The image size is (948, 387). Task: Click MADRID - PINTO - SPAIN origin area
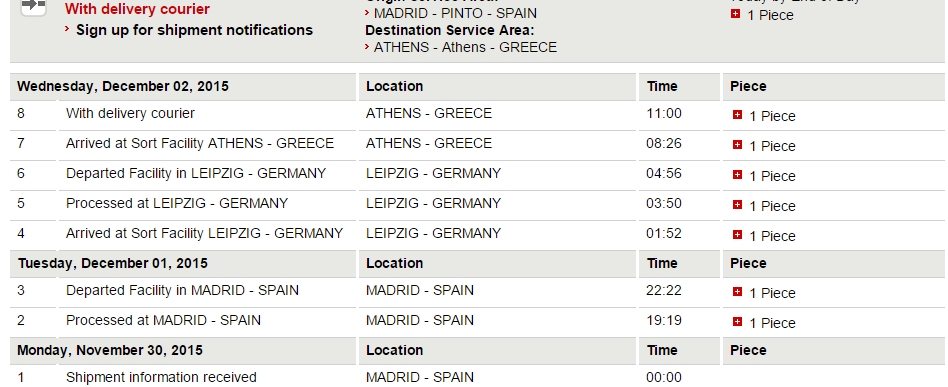(455, 13)
